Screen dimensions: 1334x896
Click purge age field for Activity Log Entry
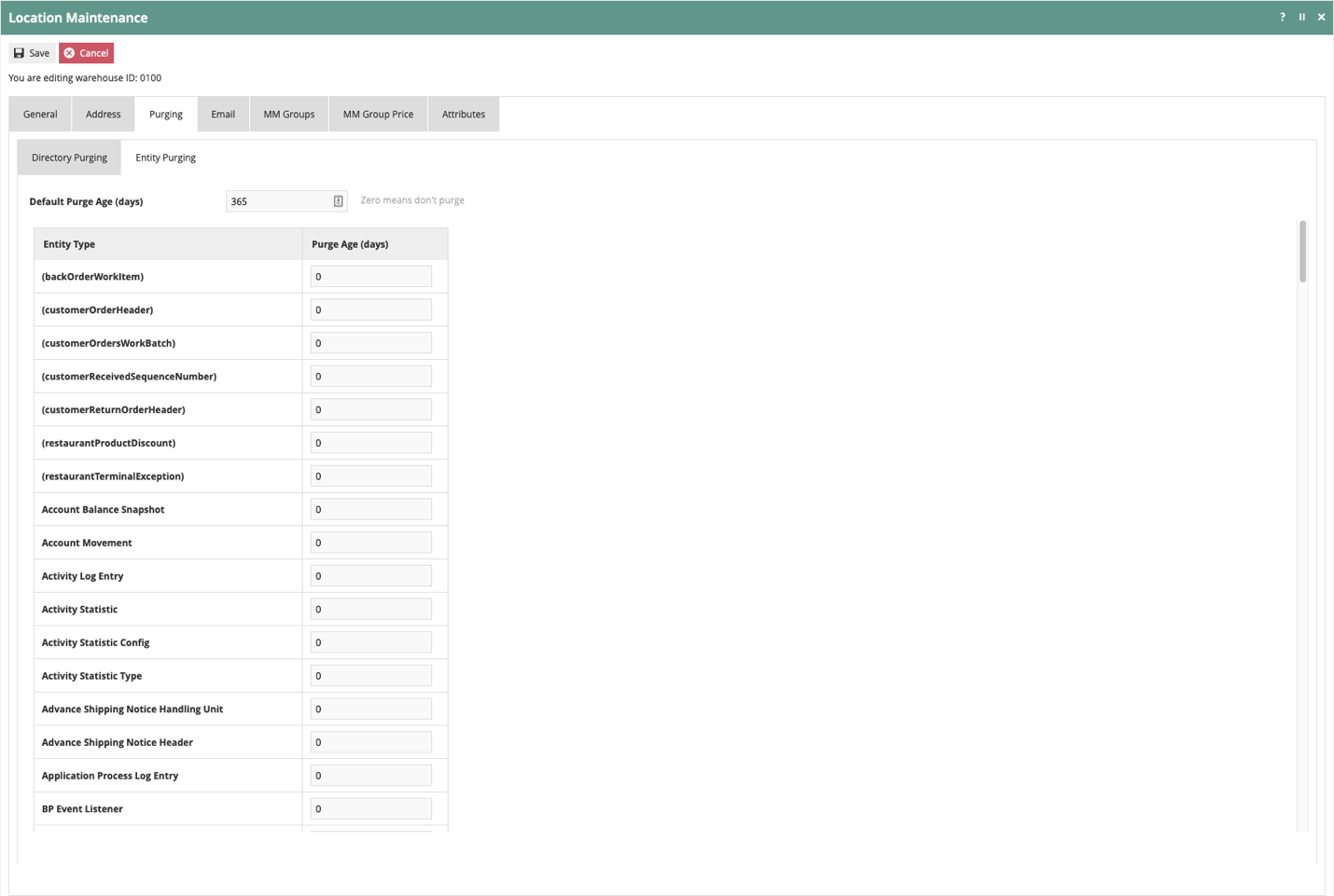(371, 575)
